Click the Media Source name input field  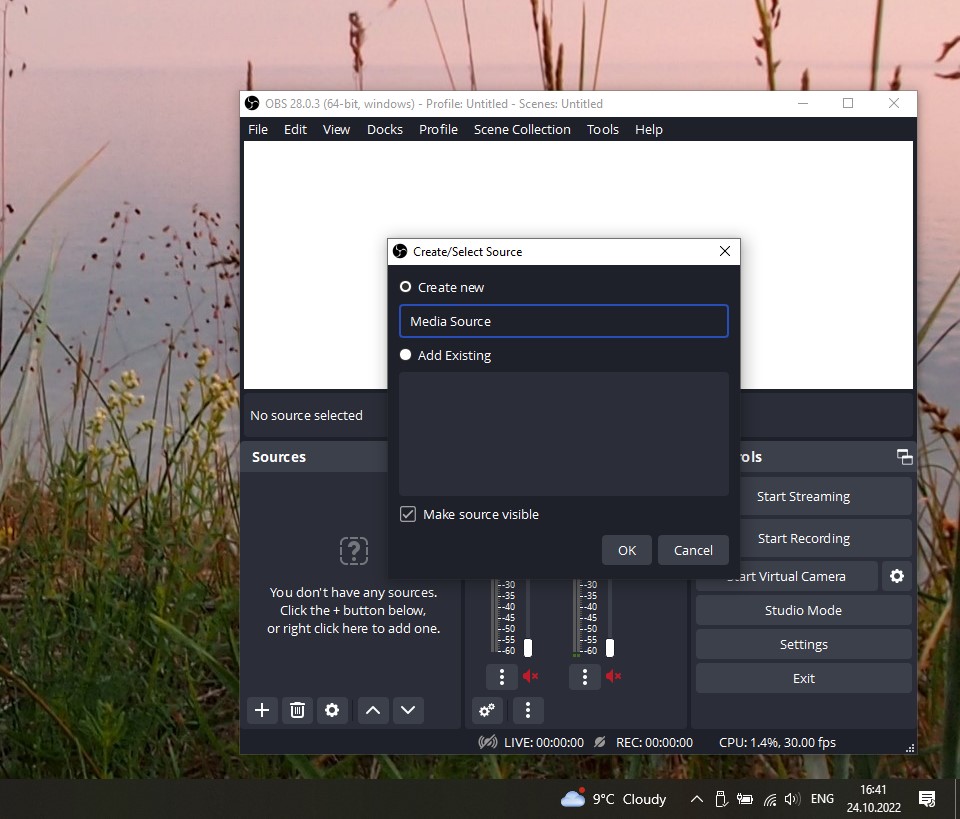pos(563,321)
